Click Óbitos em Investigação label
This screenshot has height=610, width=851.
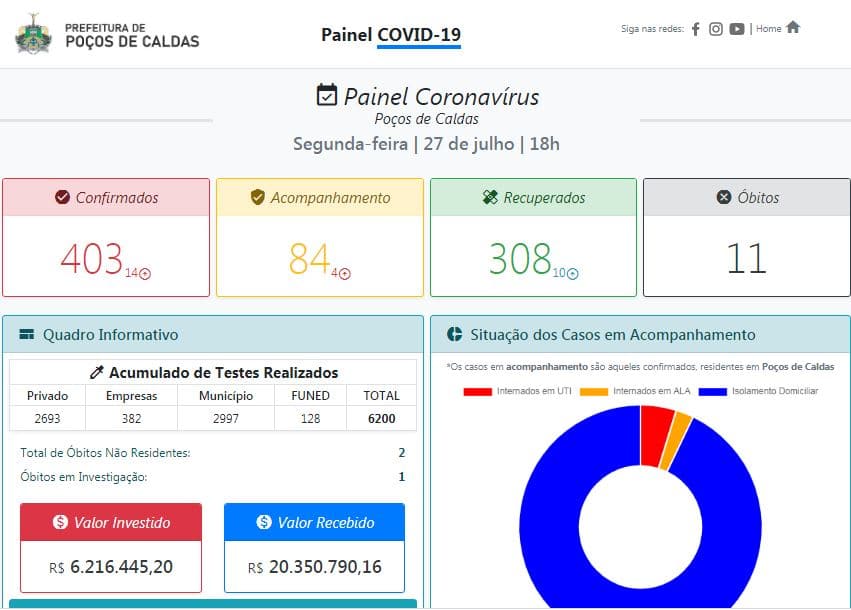(84, 476)
